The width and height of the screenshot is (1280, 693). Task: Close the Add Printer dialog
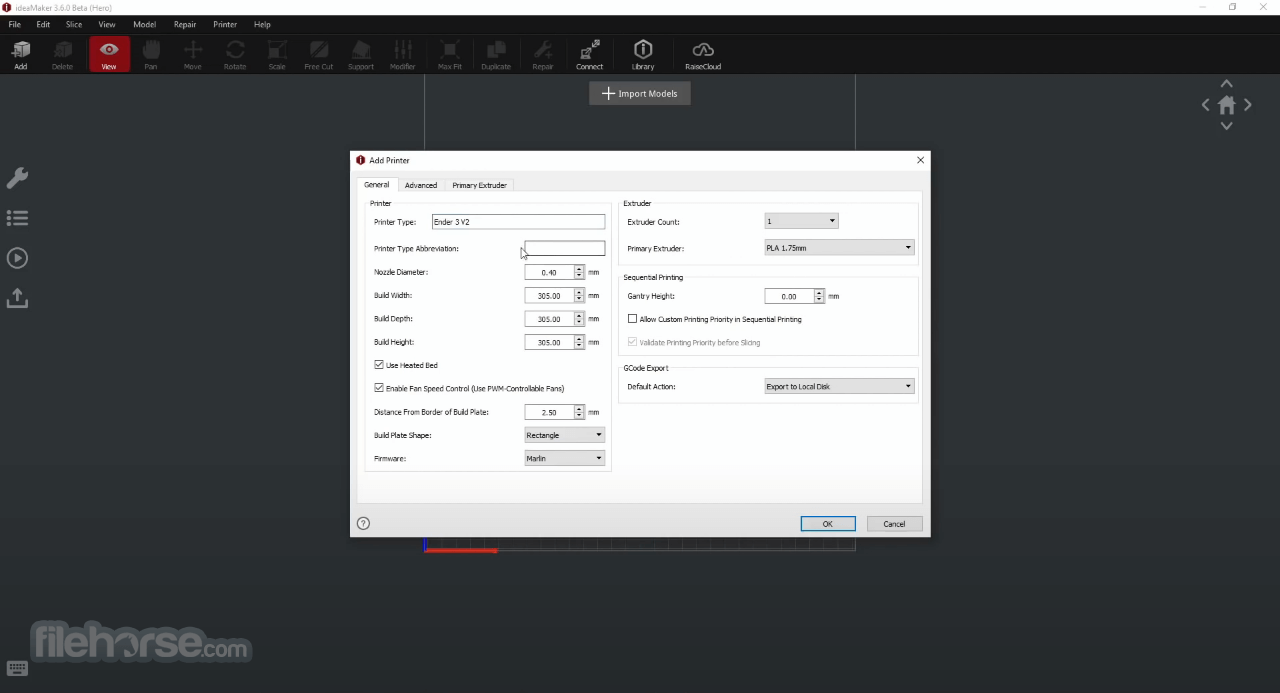coord(920,160)
